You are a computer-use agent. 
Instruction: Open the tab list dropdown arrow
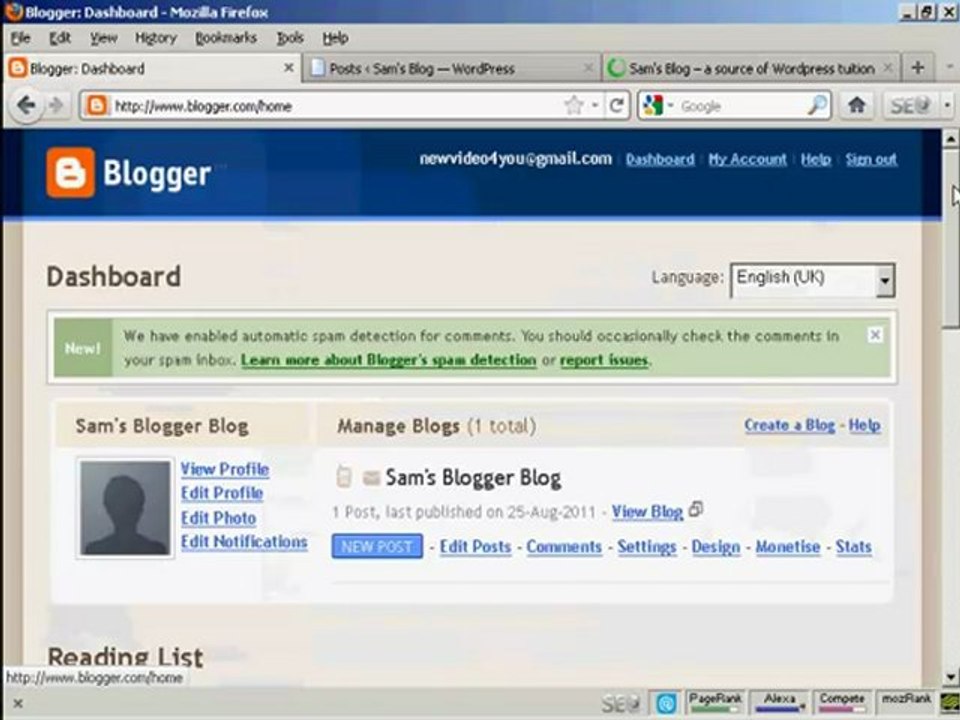pos(950,67)
